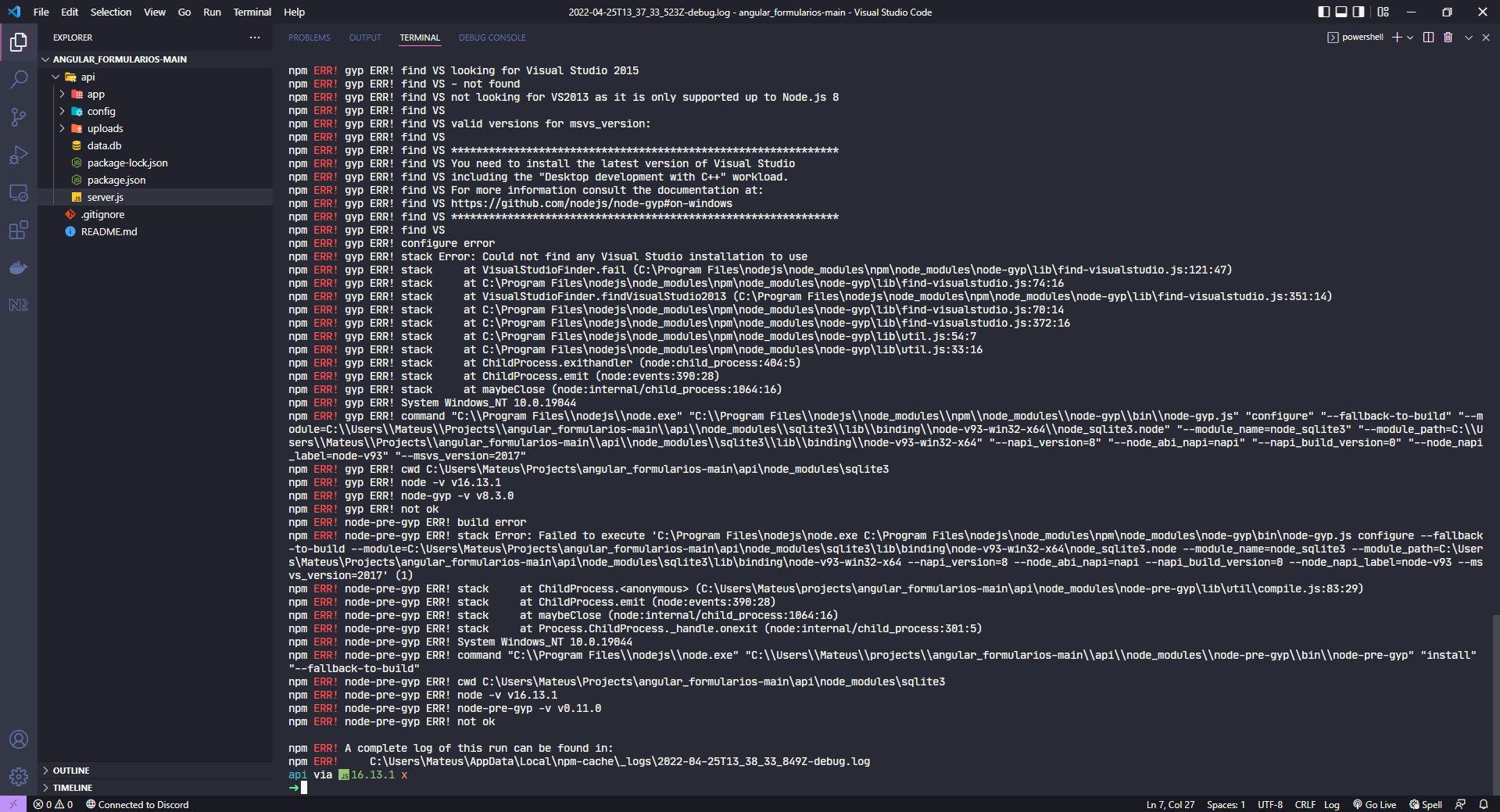The image size is (1500, 812).
Task: Collapse ANGULAR_FORMULARIOS-MAIN root folder
Action: click(120, 59)
